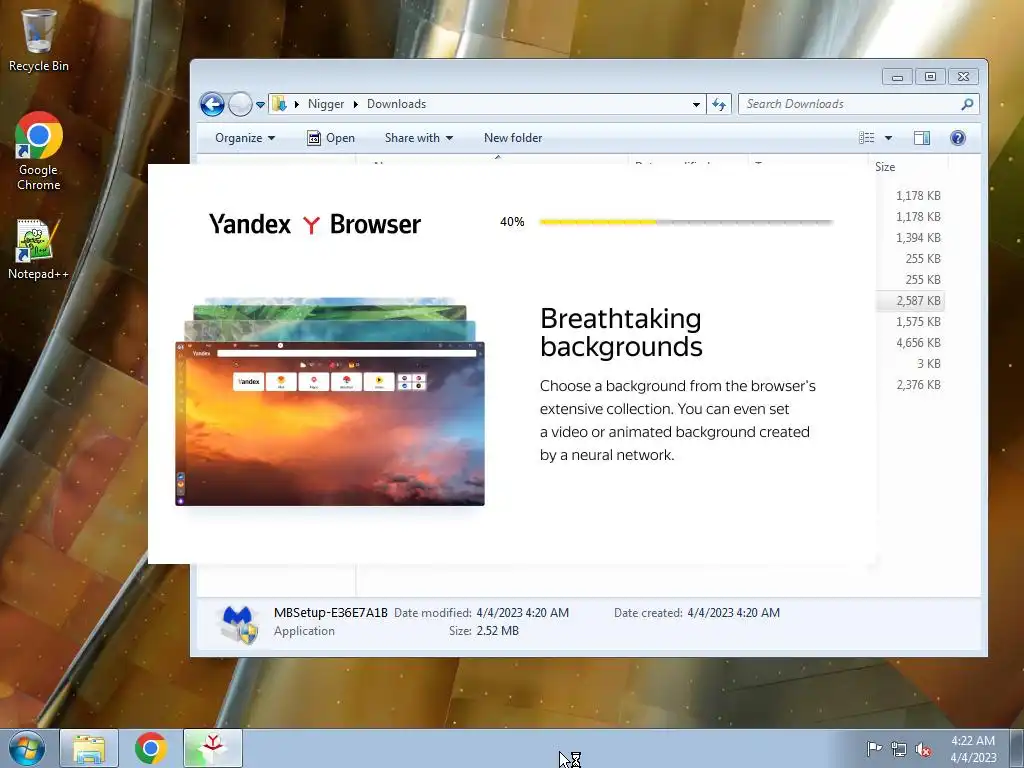1024x768 pixels.
Task: Click the search magnifier icon
Action: coord(967,104)
